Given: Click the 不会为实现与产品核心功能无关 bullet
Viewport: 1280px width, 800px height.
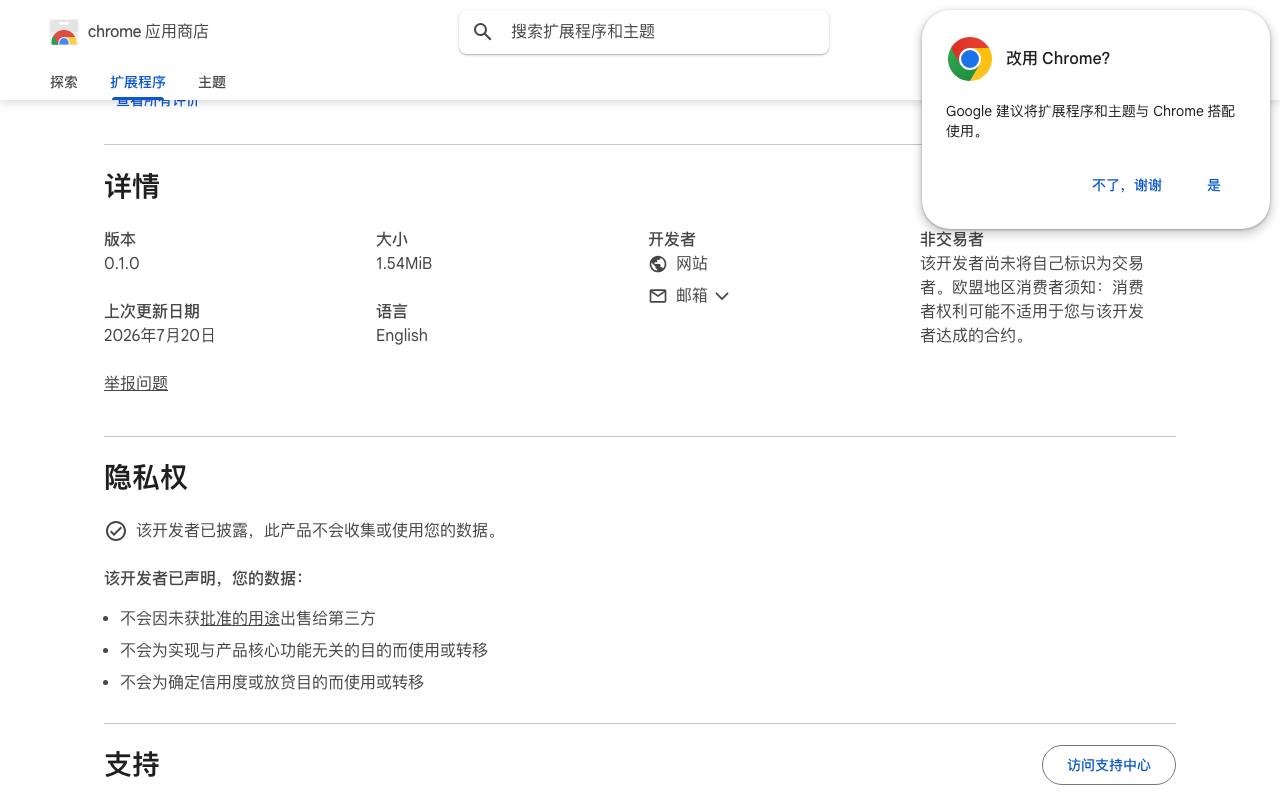Looking at the screenshot, I should pyautogui.click(x=304, y=651).
